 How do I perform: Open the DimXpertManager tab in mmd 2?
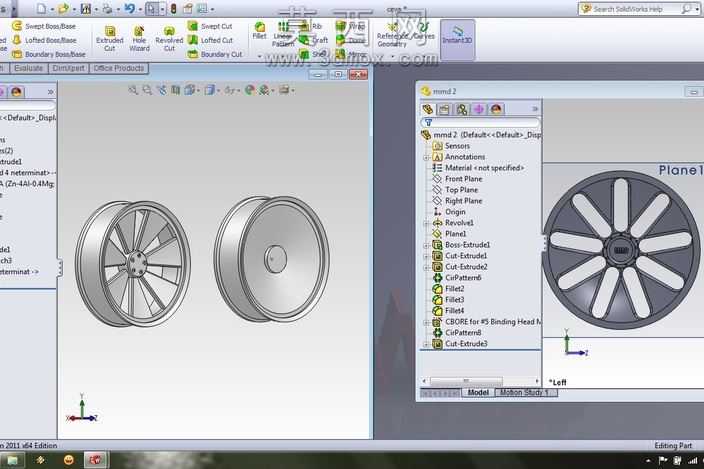click(479, 109)
